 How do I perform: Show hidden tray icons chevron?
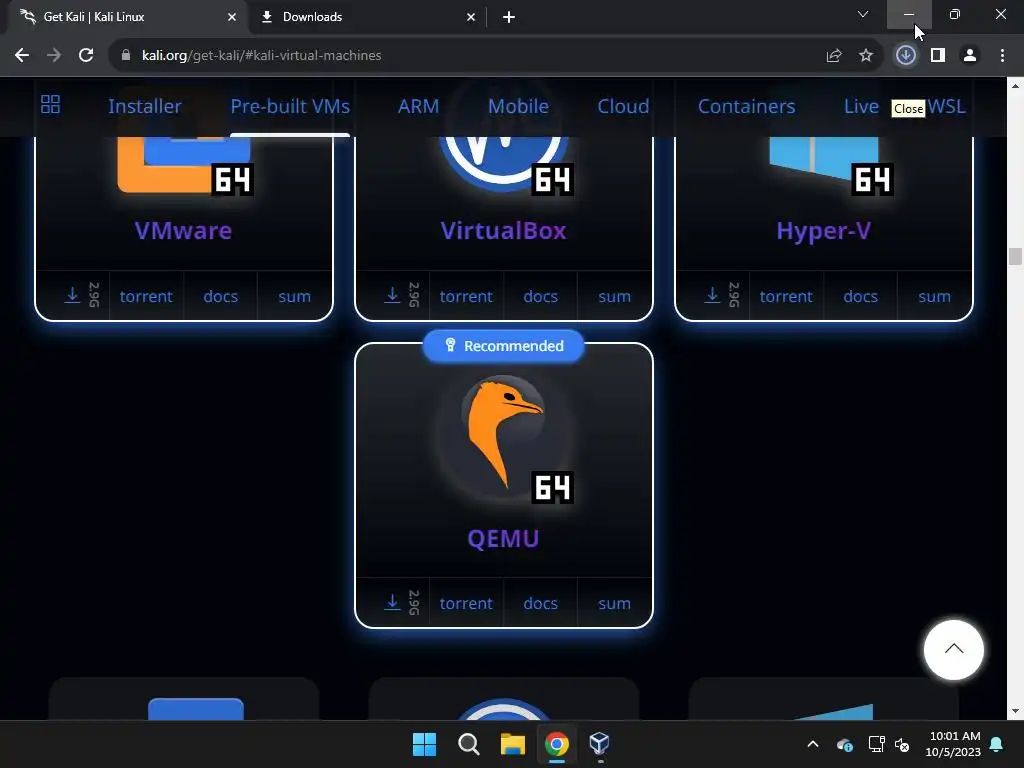(813, 744)
